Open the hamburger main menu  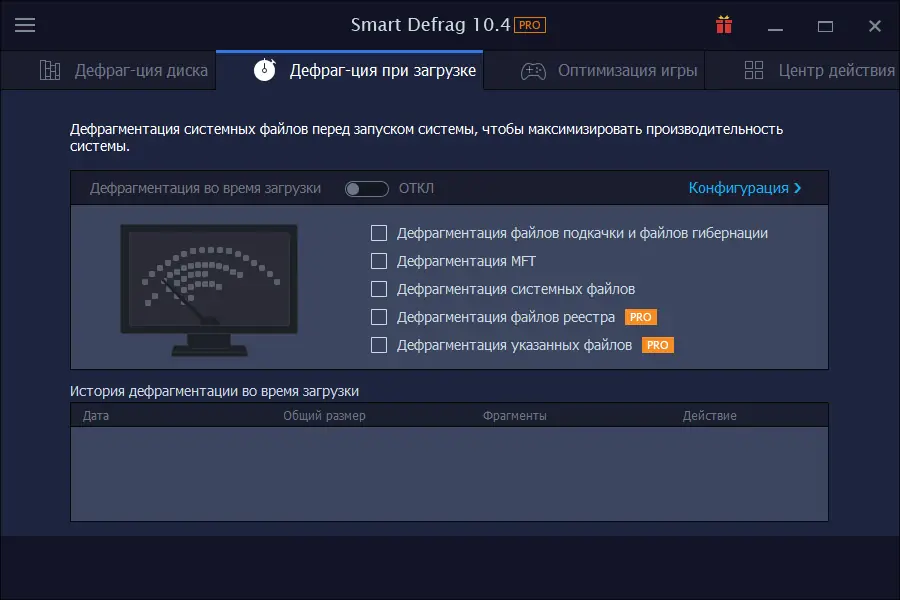[x=25, y=24]
